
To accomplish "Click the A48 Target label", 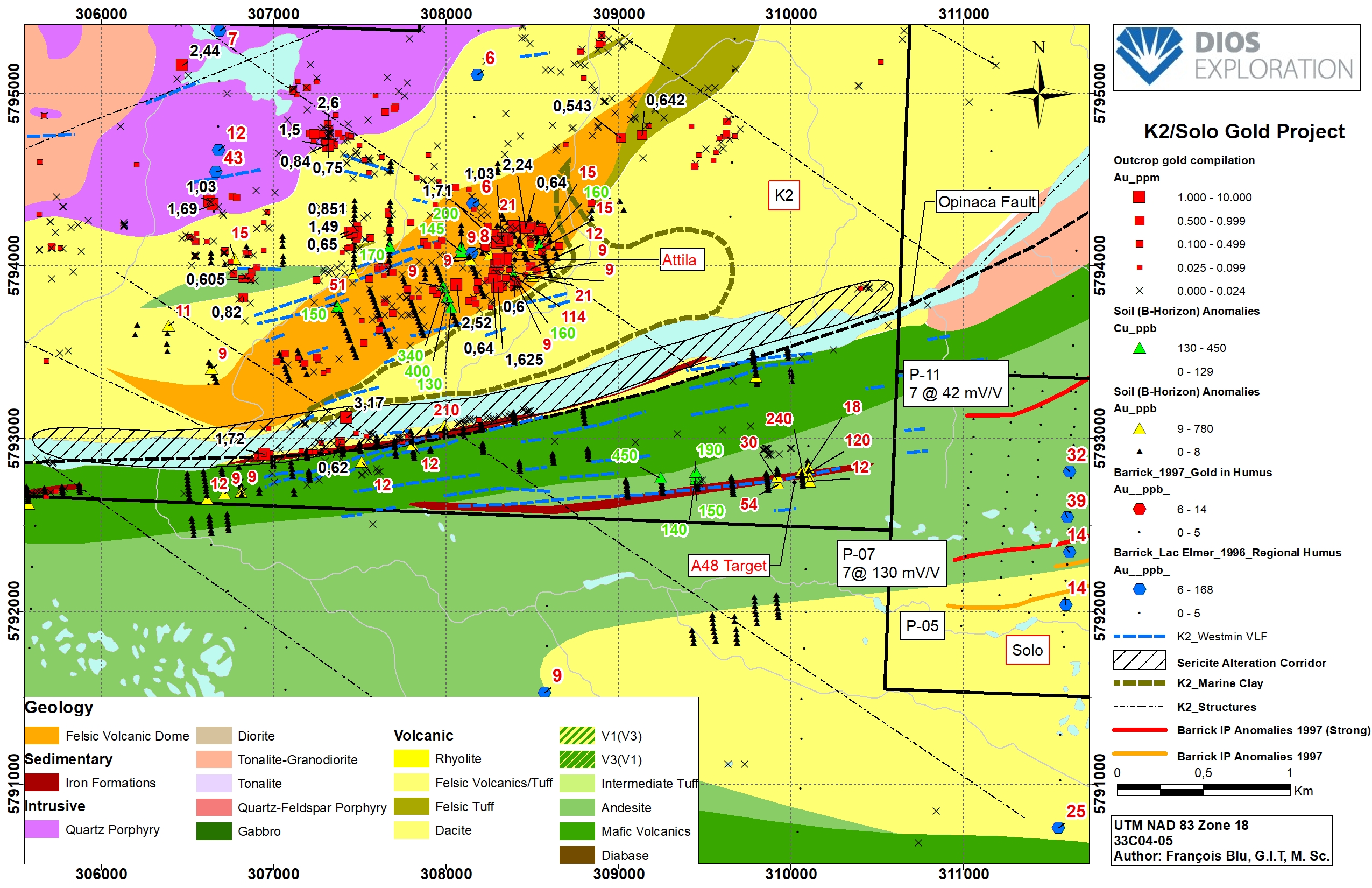I will coord(729,566).
